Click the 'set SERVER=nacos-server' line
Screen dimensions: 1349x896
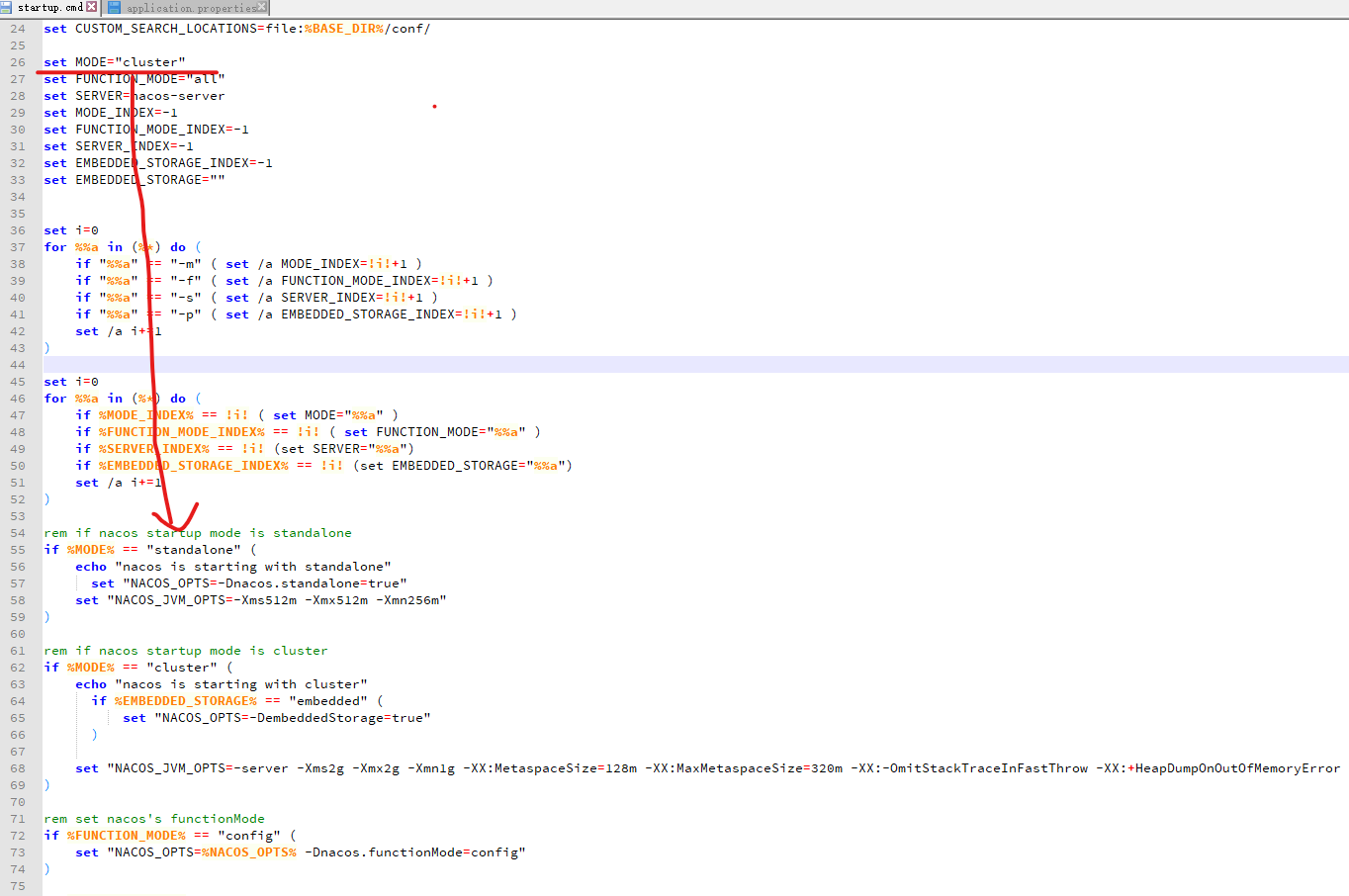[x=134, y=96]
